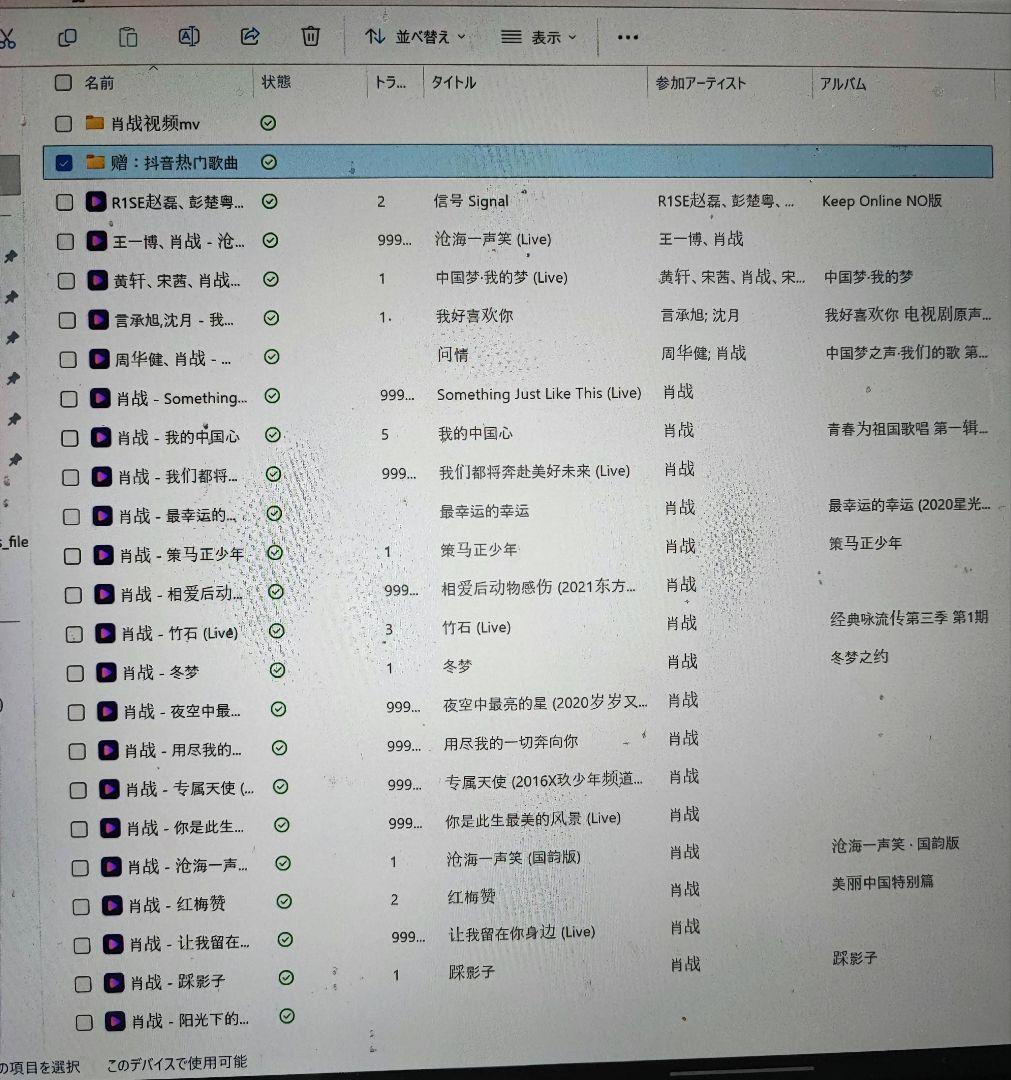Check the box beside 肖战 - 红梅赞
Screen dimensions: 1011x1080
(82, 907)
